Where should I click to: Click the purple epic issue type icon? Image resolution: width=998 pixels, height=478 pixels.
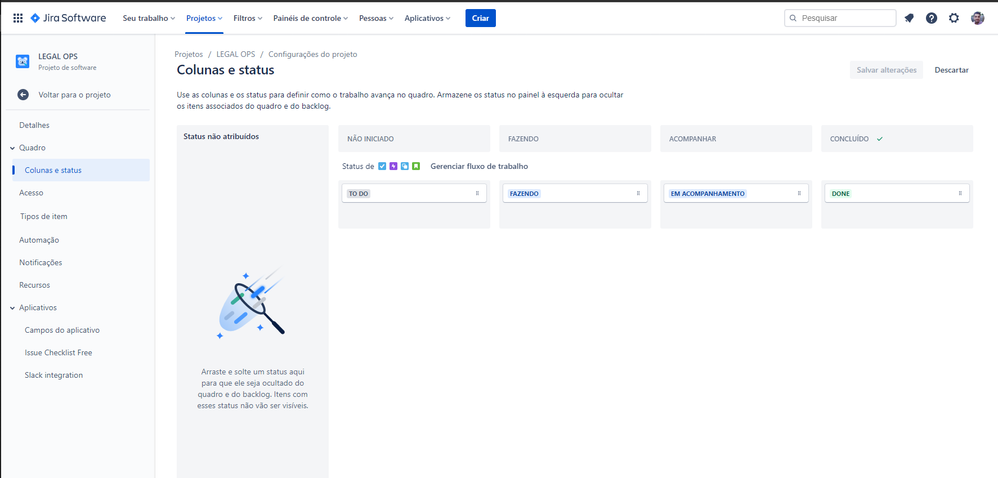pyautogui.click(x=393, y=167)
